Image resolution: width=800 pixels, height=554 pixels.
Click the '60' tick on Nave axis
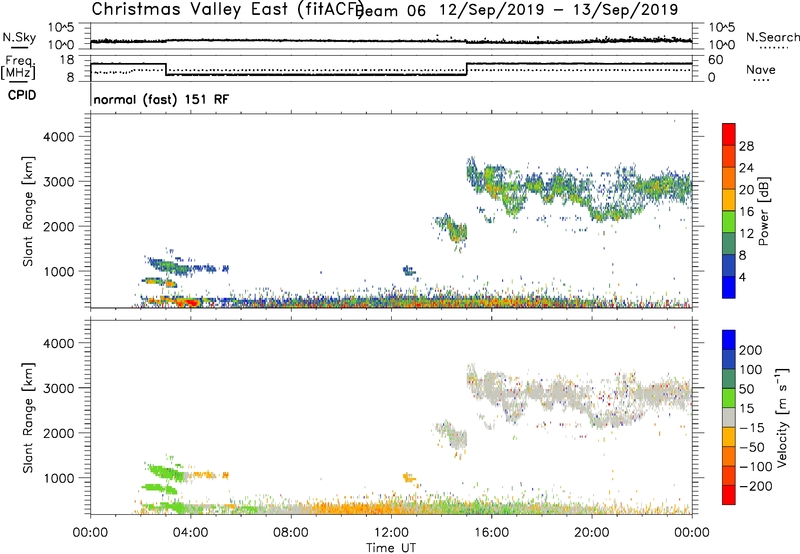(716, 60)
